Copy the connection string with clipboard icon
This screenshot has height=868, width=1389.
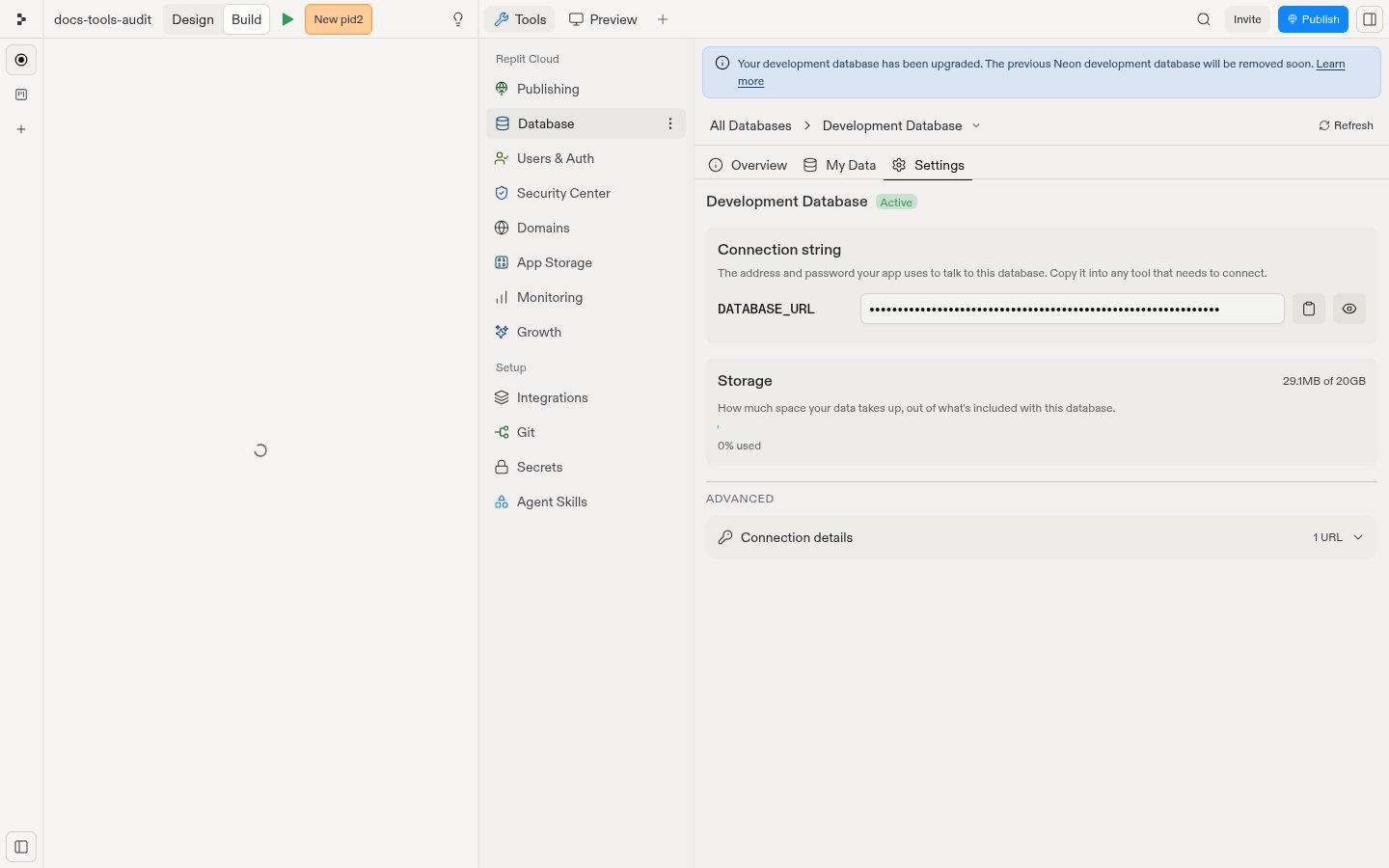click(1309, 309)
